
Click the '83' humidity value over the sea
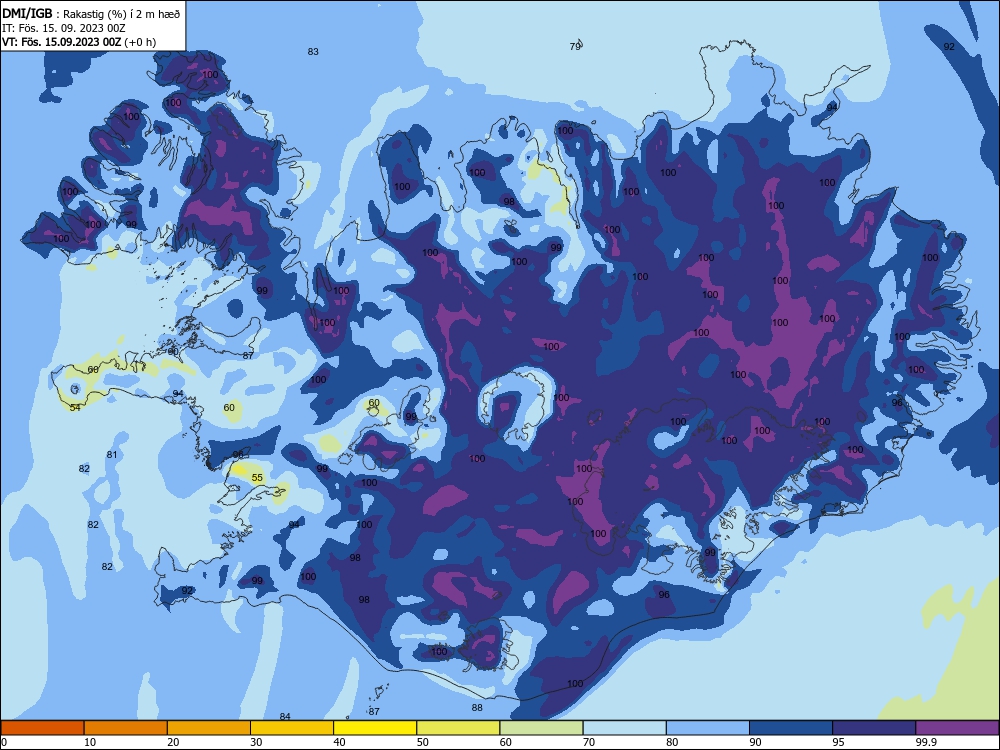click(312, 52)
